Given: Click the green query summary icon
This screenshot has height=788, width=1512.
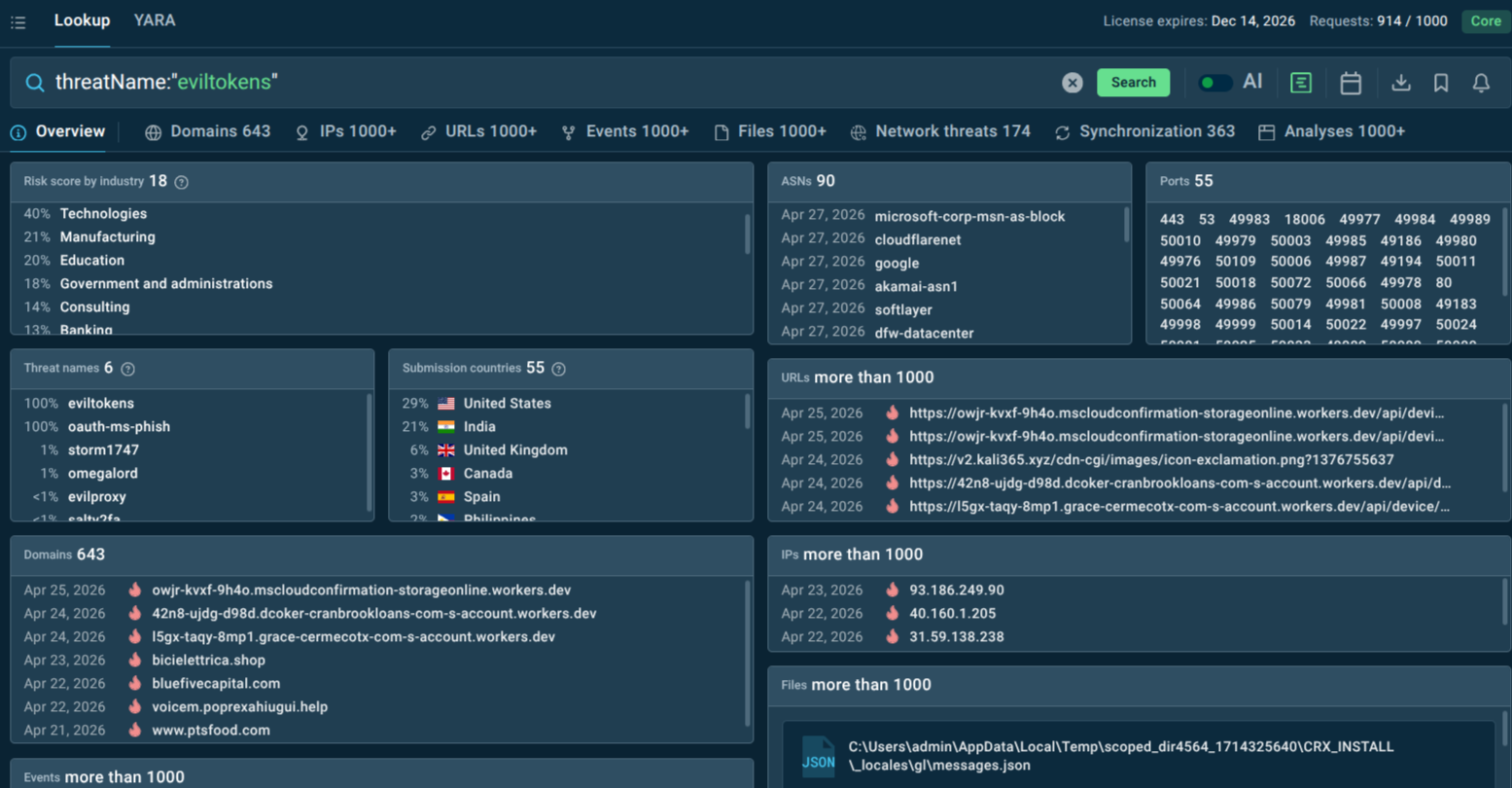Looking at the screenshot, I should point(1300,83).
